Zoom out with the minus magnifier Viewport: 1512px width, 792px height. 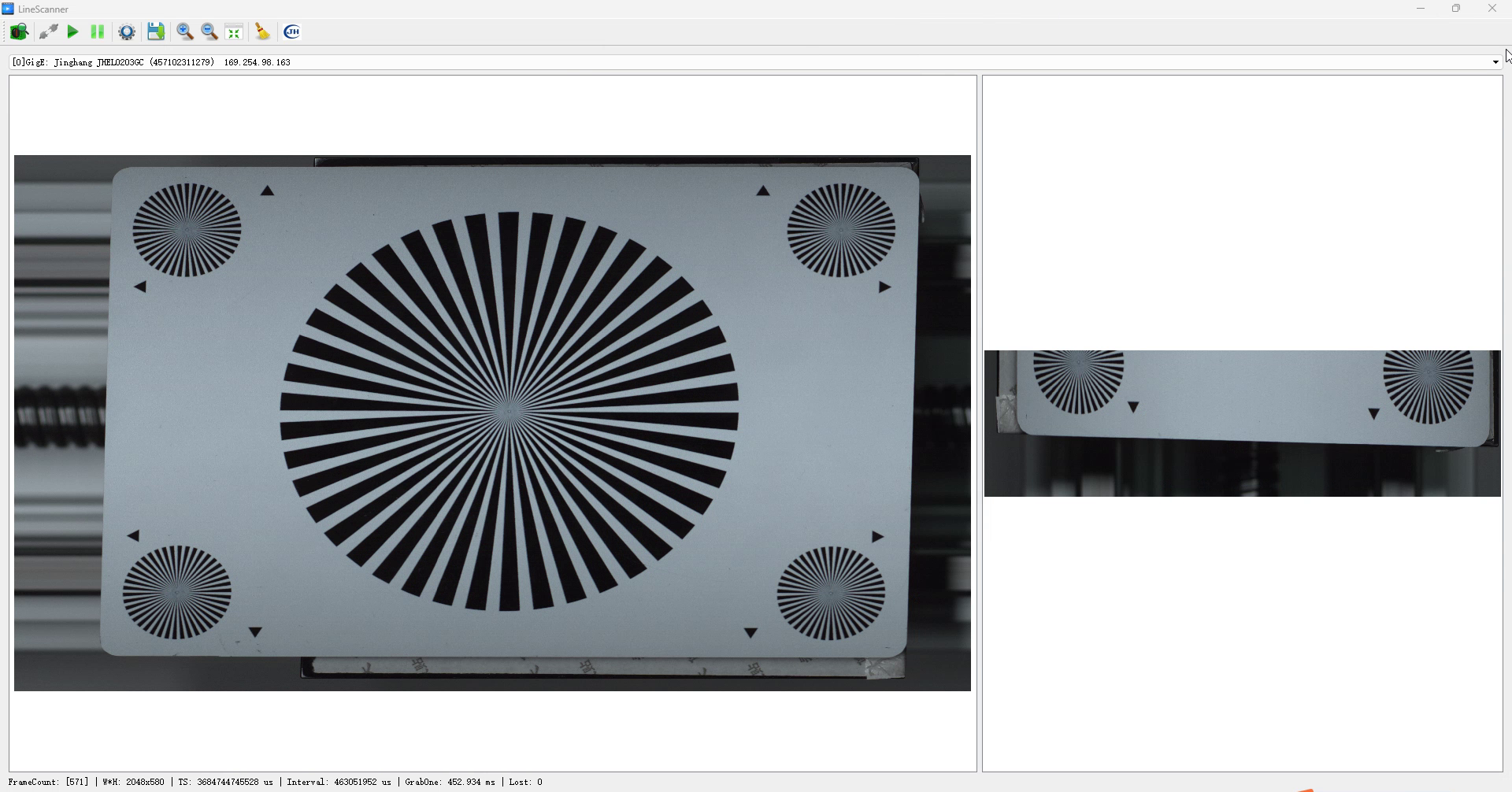click(x=209, y=31)
